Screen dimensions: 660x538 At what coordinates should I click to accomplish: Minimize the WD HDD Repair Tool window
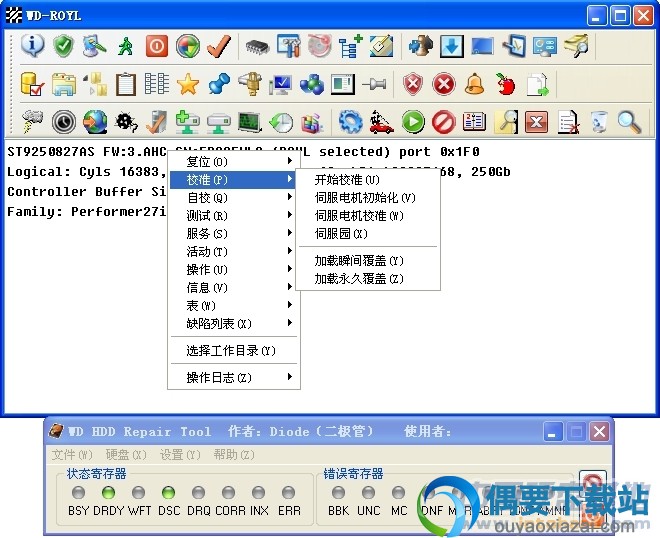click(553, 432)
